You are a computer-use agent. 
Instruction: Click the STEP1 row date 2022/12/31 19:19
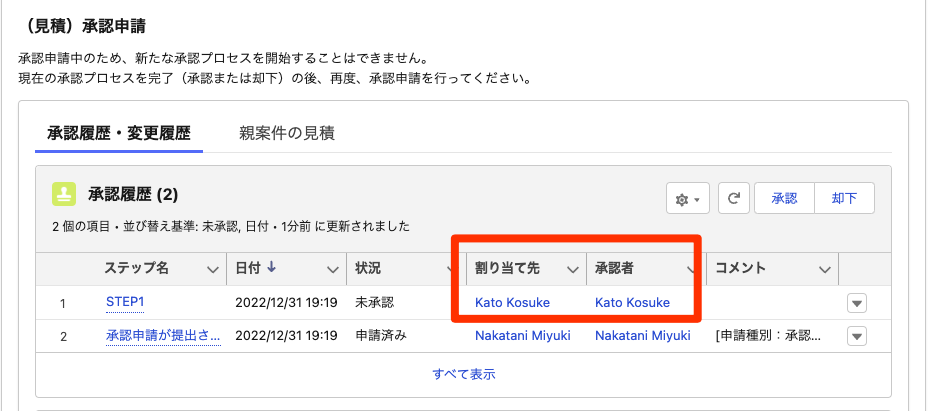click(x=286, y=302)
